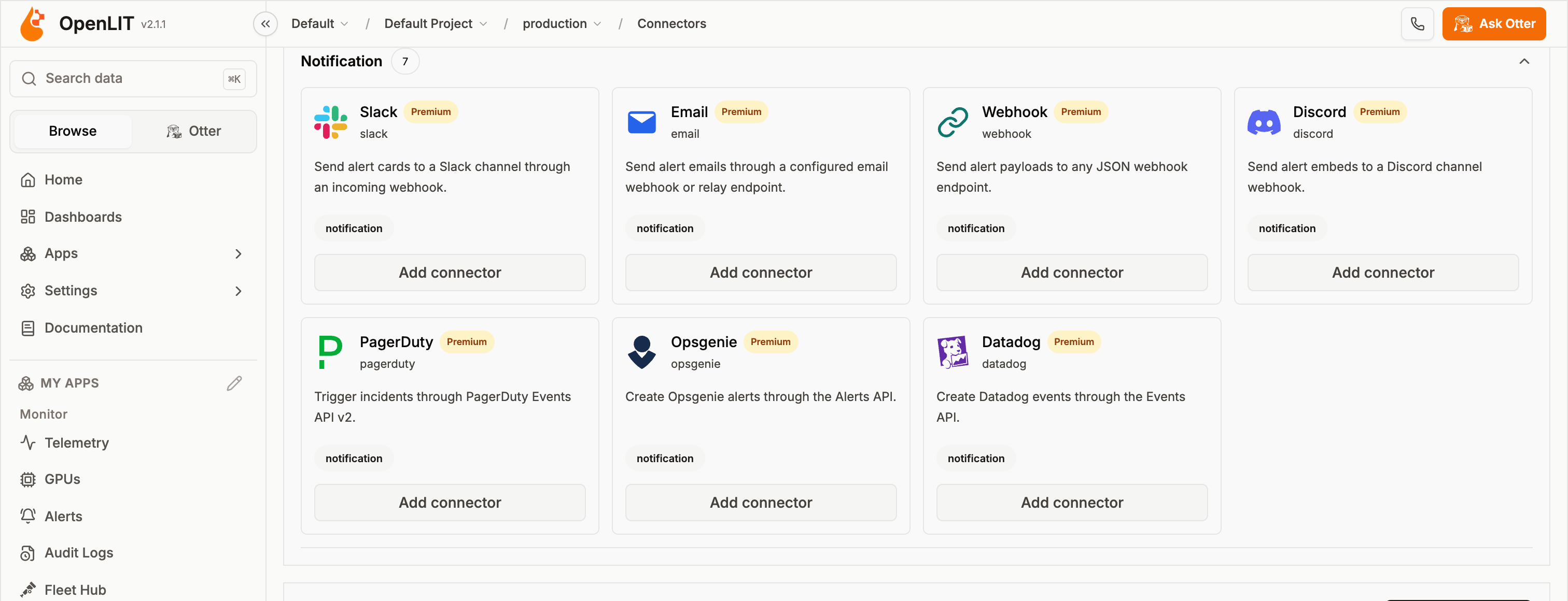Open the production environment dropdown
Screen dimensions: 1568x601
click(x=562, y=24)
